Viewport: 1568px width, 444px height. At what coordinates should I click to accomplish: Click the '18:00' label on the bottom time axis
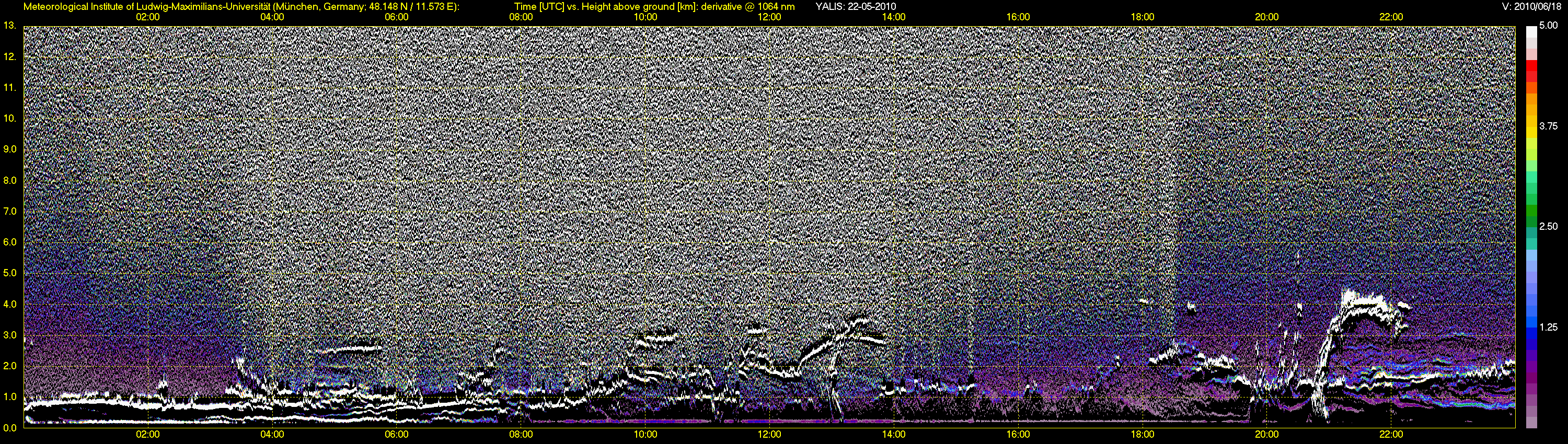(1143, 434)
